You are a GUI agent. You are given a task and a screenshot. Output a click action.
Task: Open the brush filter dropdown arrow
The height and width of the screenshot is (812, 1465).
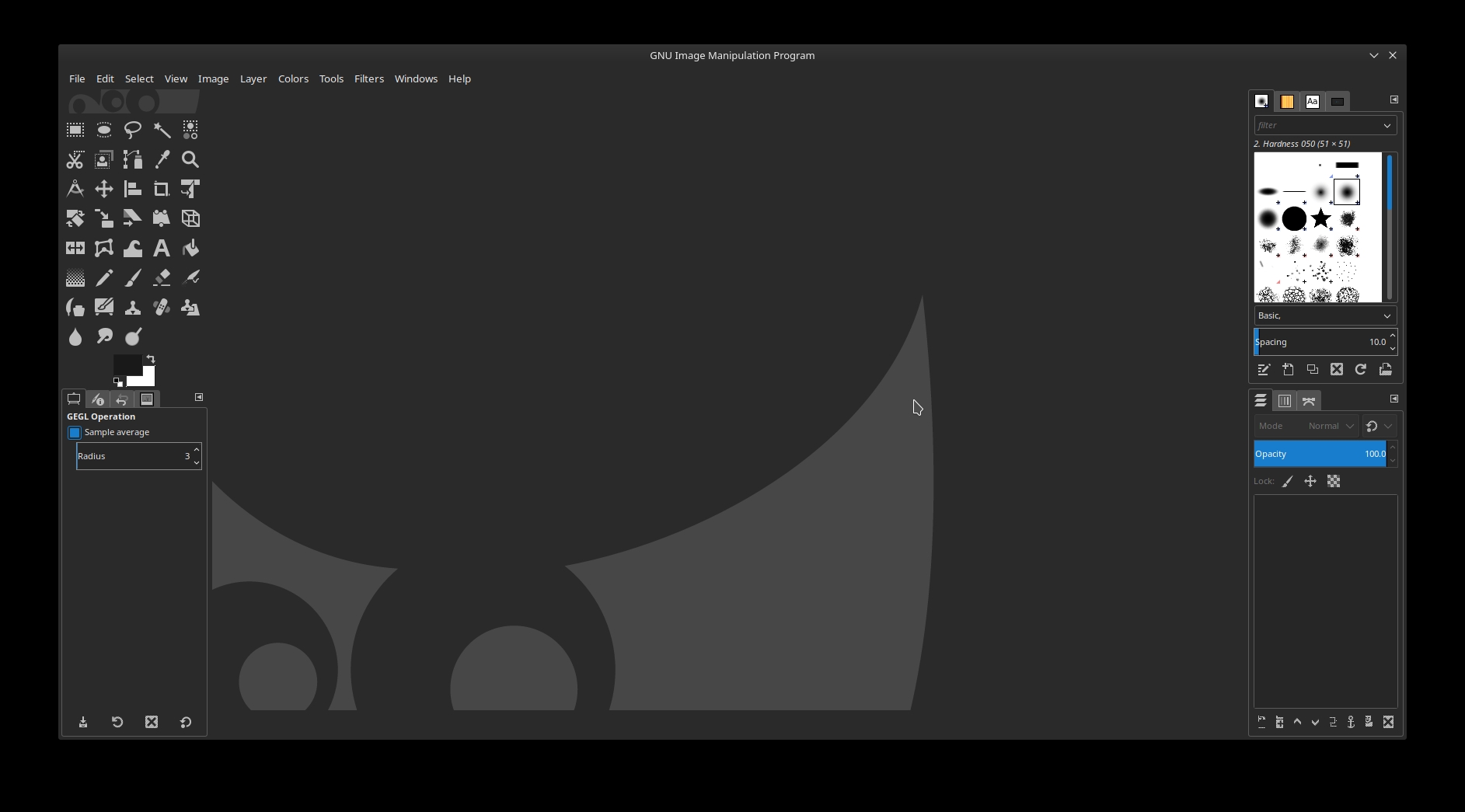click(1387, 125)
